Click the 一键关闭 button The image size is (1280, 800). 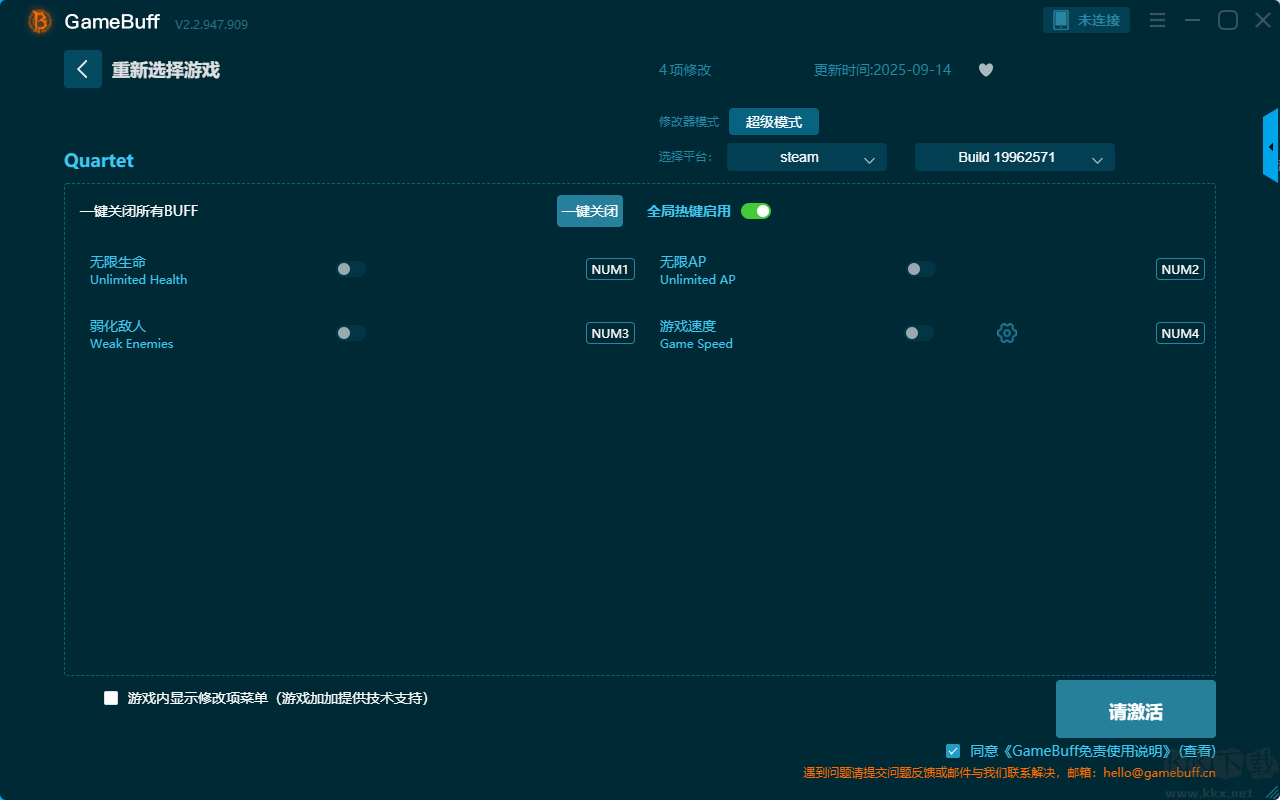pos(589,211)
